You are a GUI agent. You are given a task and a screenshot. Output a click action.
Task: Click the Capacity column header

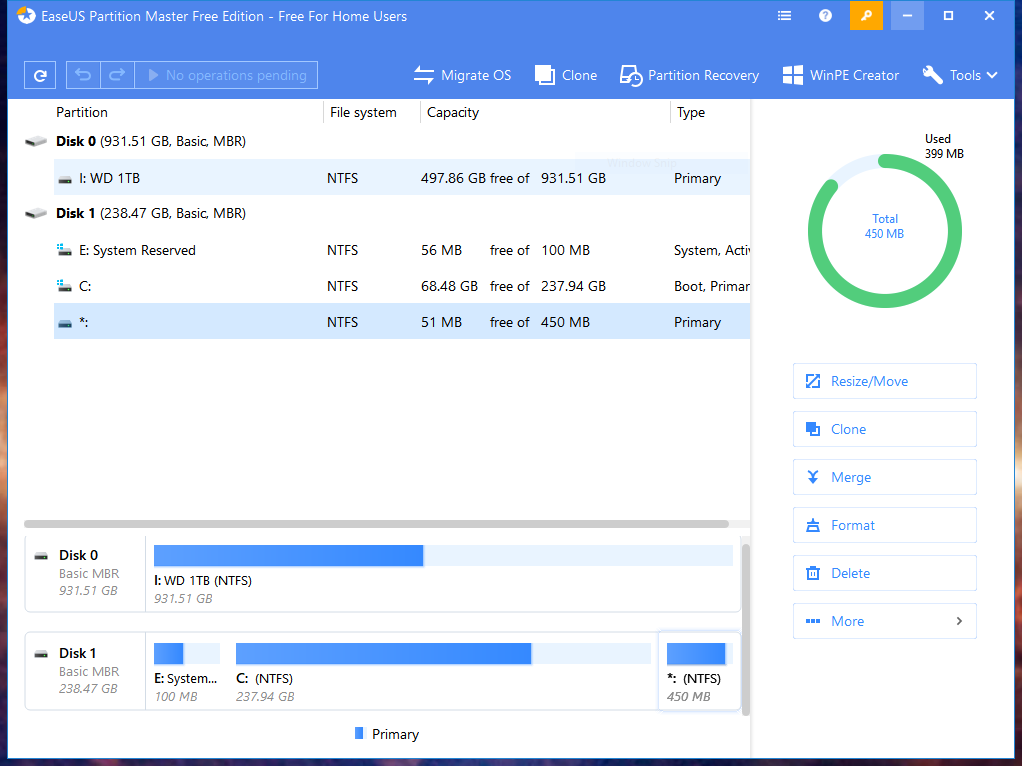453,112
